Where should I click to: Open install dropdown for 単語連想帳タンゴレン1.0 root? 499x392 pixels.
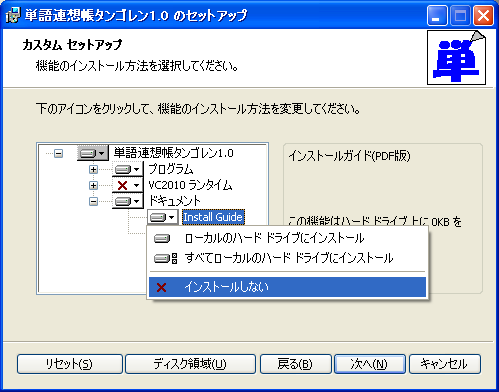93,153
